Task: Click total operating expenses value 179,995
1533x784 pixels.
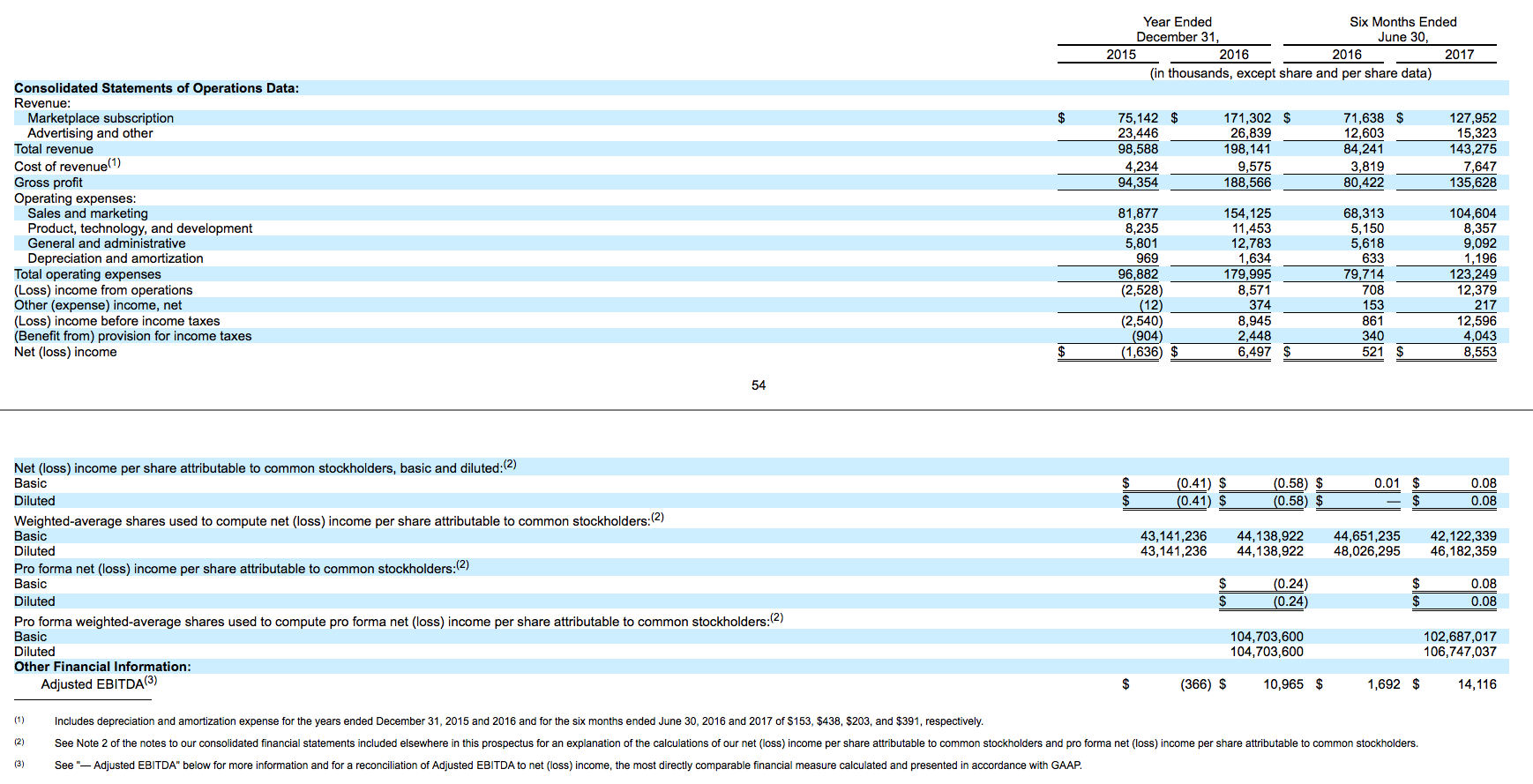Action: [1247, 274]
